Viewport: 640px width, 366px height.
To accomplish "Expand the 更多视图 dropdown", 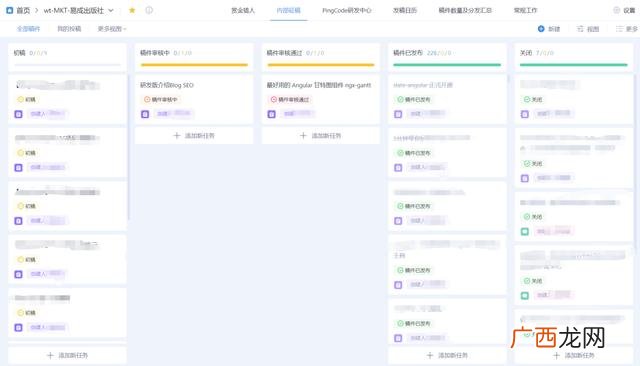I will (x=112, y=29).
